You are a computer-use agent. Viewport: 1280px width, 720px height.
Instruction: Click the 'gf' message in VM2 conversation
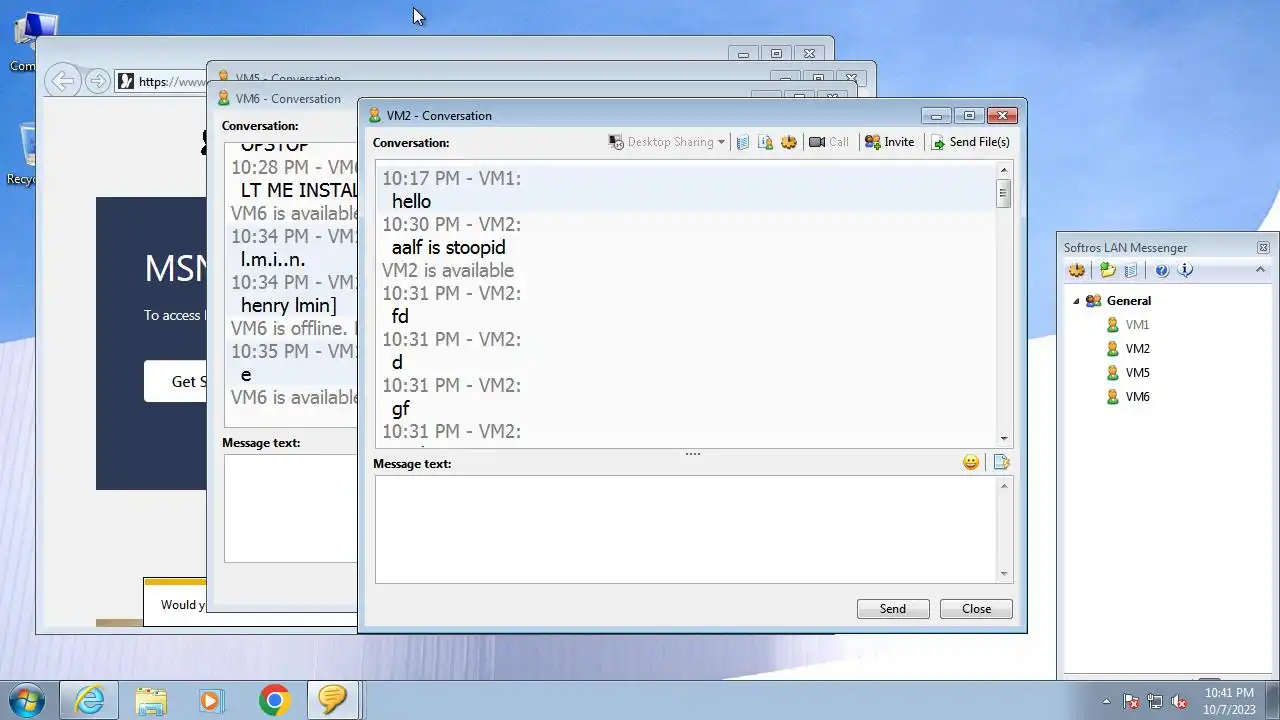[400, 408]
